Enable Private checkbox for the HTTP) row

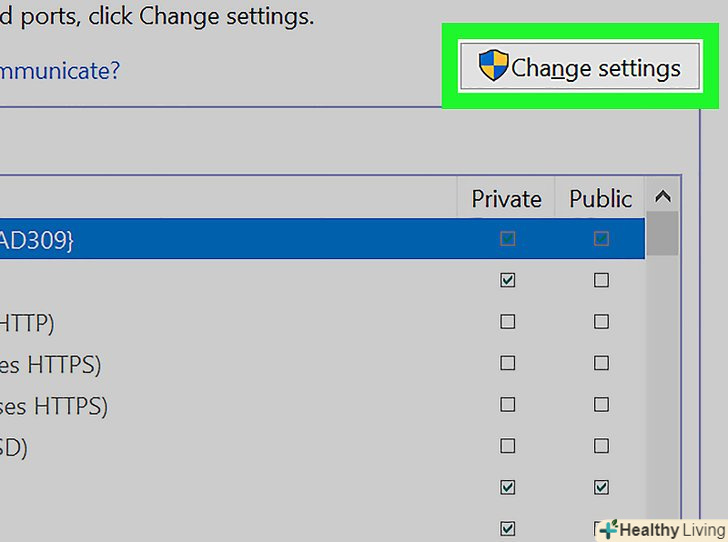point(508,322)
